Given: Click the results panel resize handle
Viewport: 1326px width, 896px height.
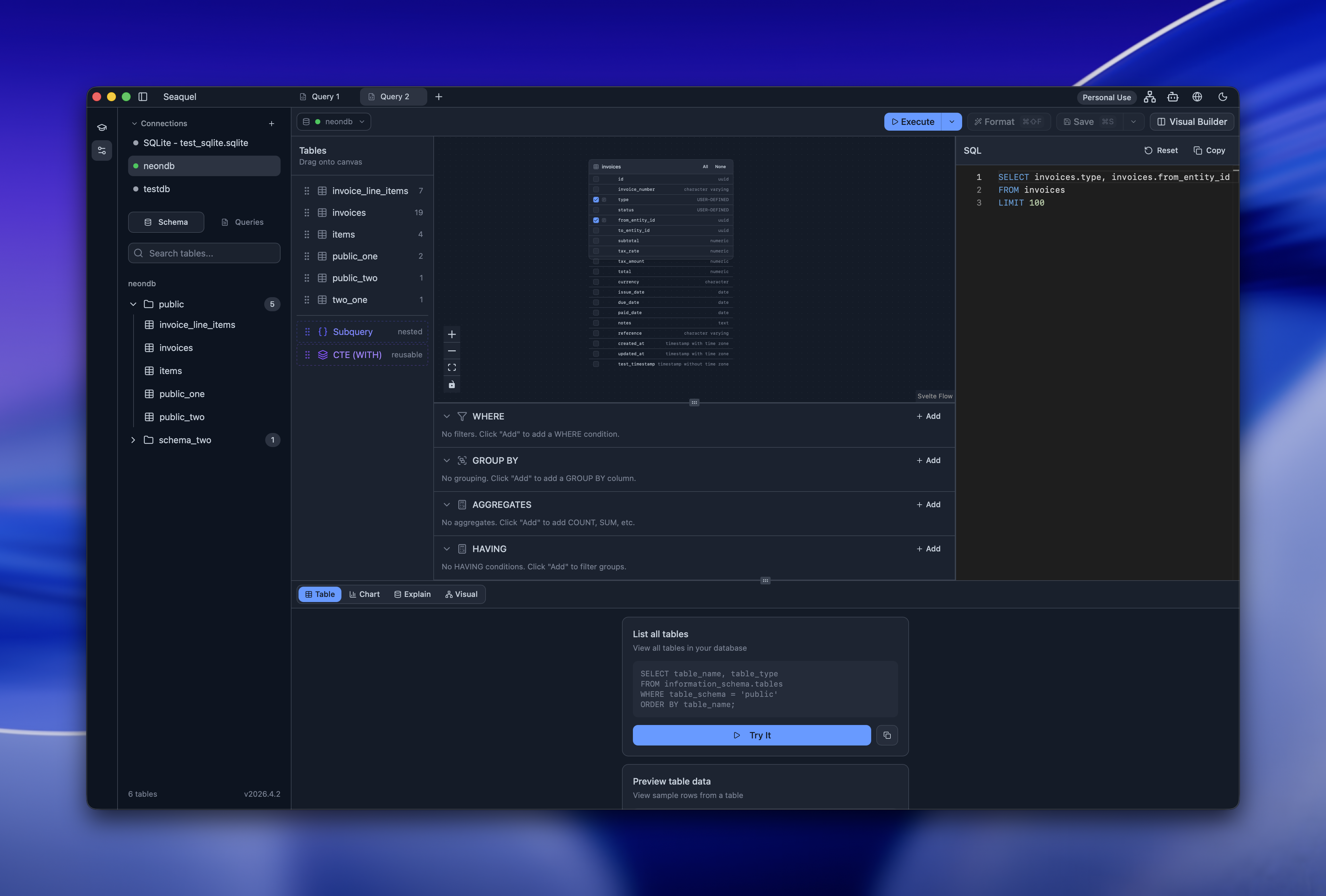Looking at the screenshot, I should coord(765,581).
